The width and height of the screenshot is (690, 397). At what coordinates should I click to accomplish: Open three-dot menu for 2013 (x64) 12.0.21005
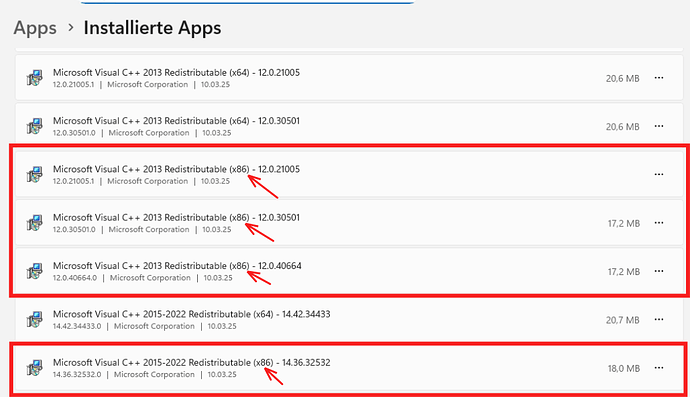pyautogui.click(x=659, y=78)
